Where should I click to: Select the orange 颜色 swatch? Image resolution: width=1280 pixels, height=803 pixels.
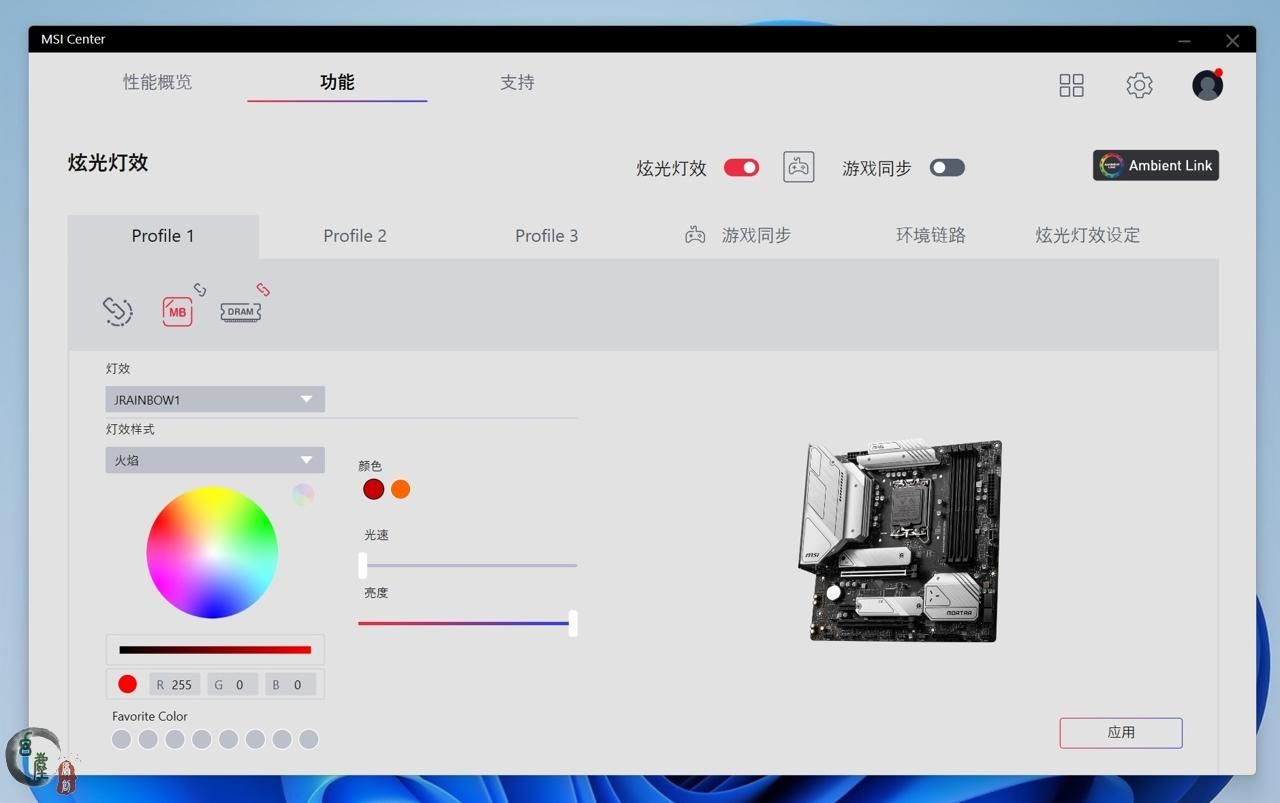(x=400, y=489)
